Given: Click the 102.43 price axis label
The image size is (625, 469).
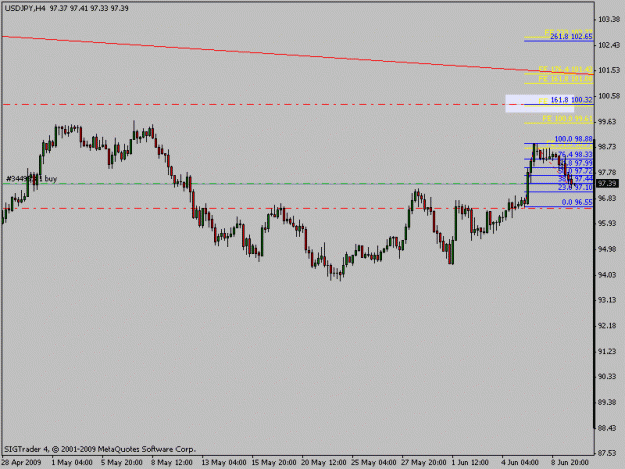Looking at the screenshot, I should coord(609,45).
